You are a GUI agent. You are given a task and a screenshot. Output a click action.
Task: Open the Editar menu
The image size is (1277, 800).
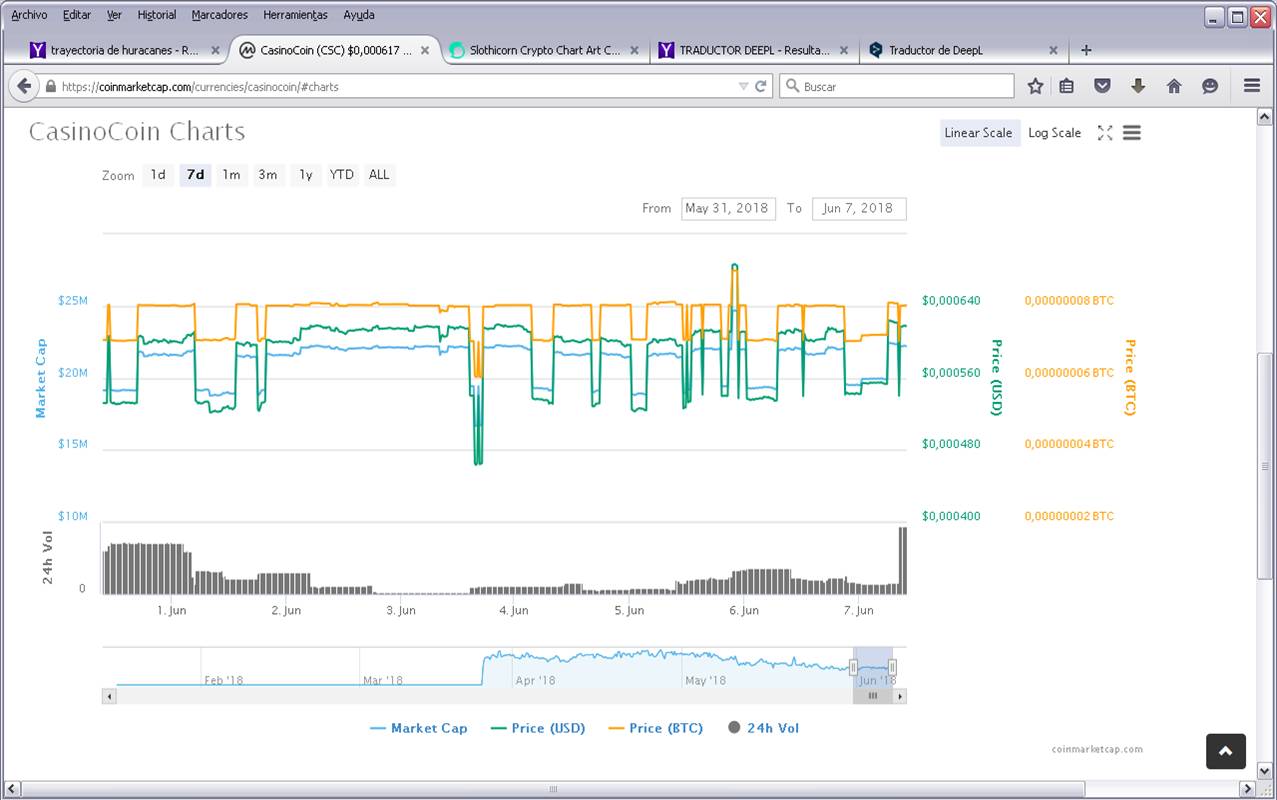pyautogui.click(x=76, y=15)
